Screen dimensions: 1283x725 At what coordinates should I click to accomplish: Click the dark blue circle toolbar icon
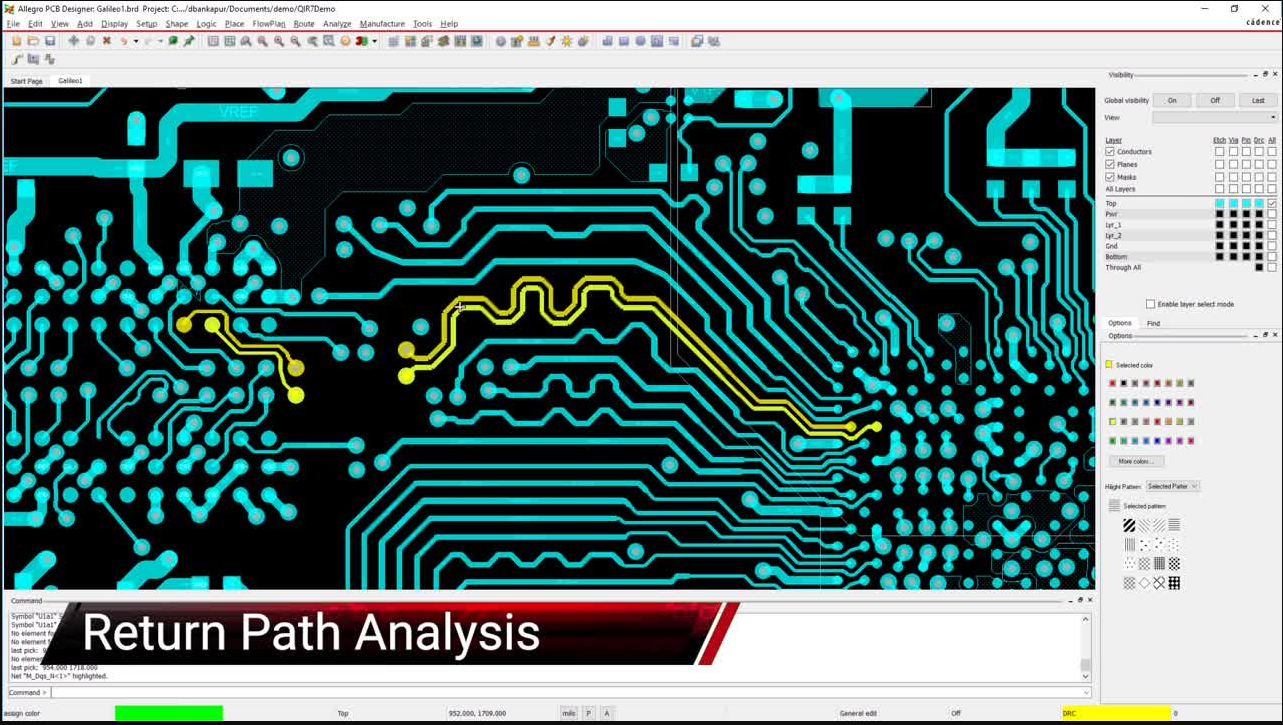pyautogui.click(x=640, y=41)
